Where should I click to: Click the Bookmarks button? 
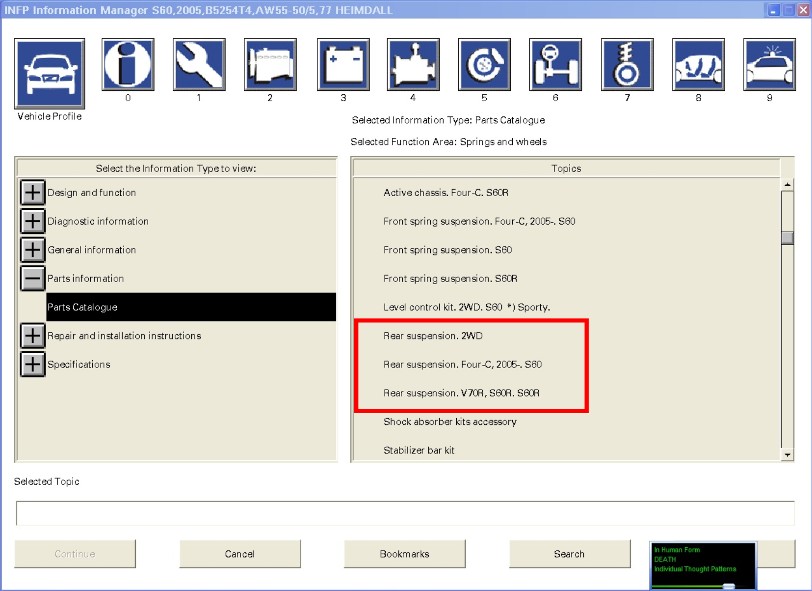click(x=404, y=554)
